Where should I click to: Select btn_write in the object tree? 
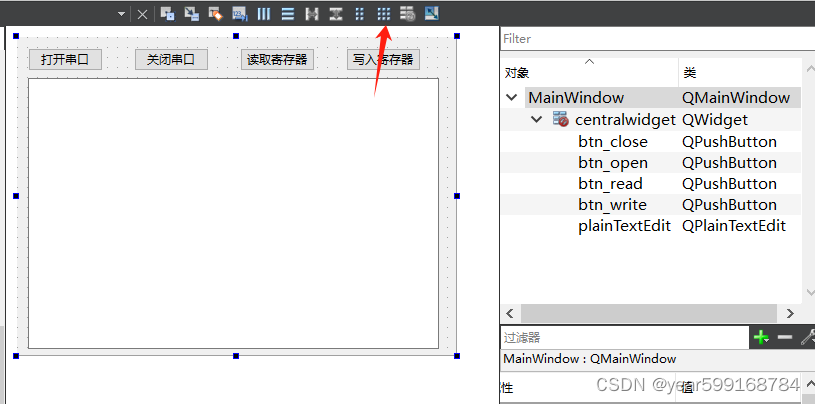[612, 205]
